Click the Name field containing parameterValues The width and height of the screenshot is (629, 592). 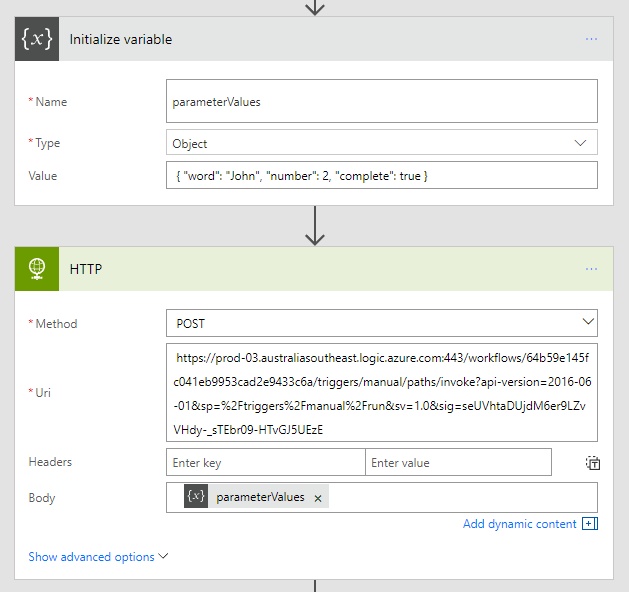pyautogui.click(x=381, y=101)
